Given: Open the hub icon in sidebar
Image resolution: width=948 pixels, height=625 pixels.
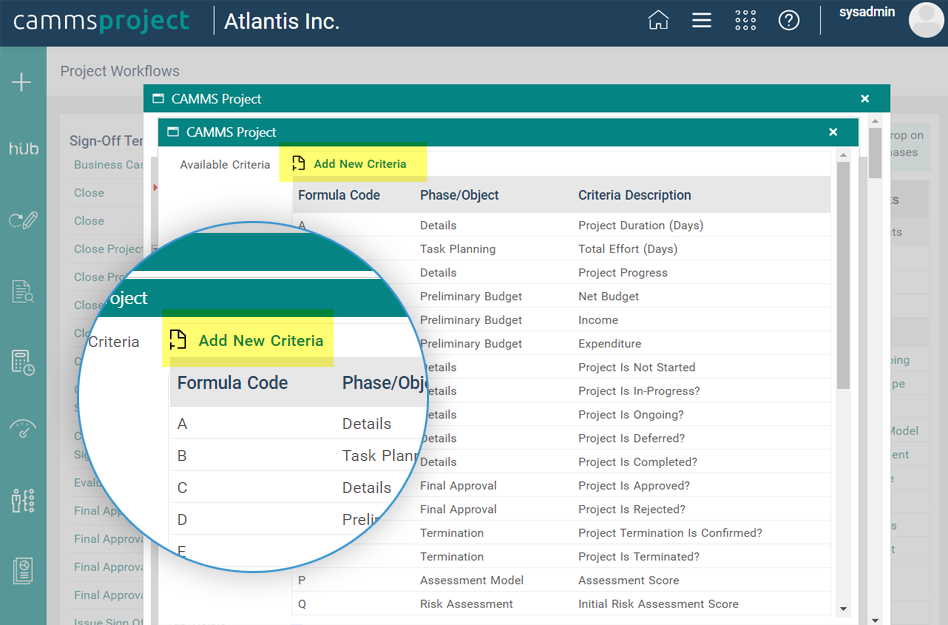Looking at the screenshot, I should (24, 148).
